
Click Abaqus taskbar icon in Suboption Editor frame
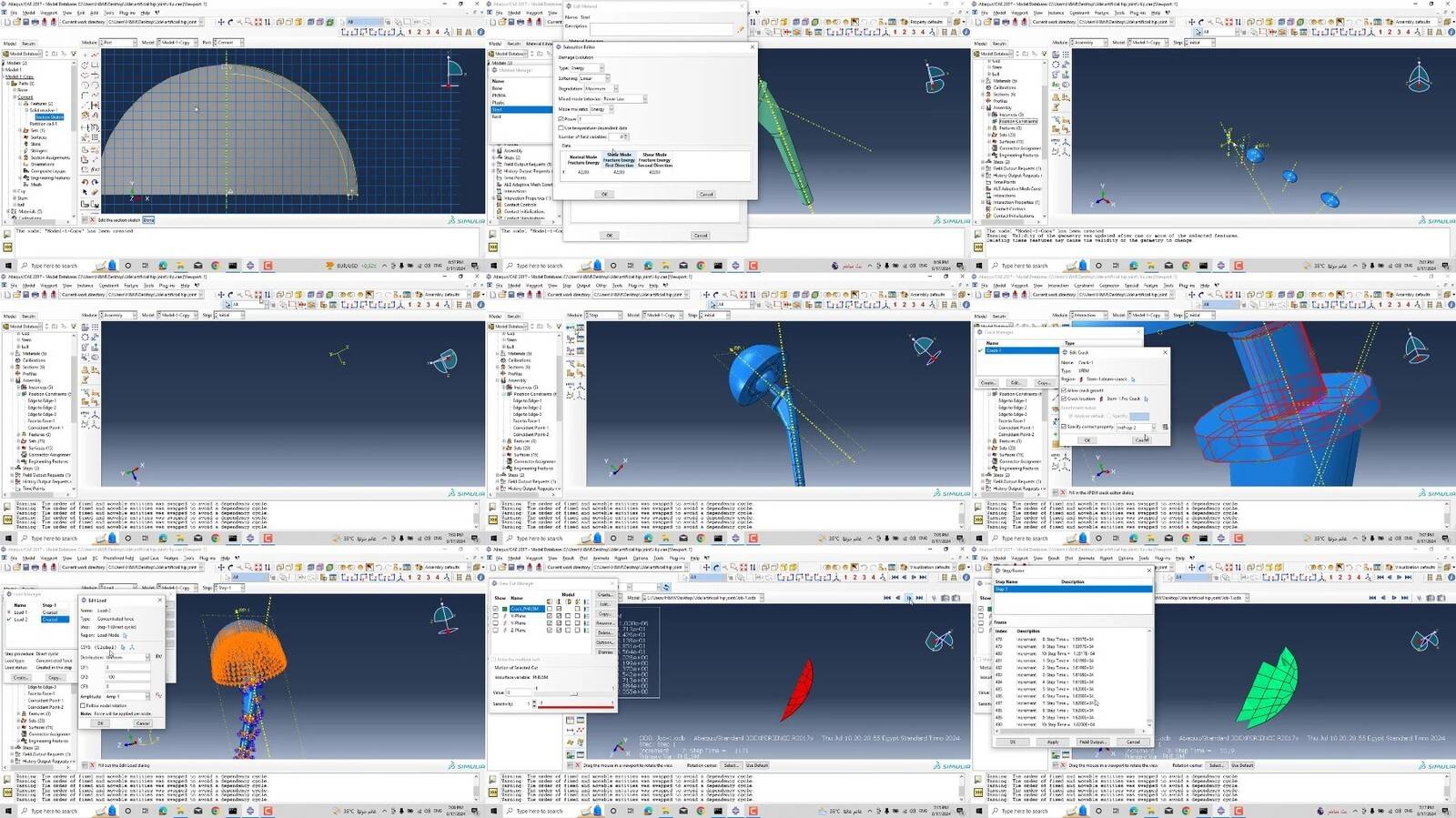tap(735, 266)
